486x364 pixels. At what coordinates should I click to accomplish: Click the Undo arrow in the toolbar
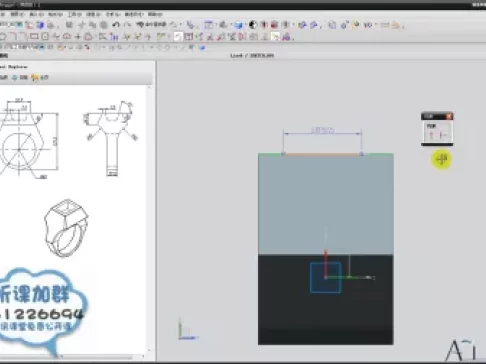pyautogui.click(x=116, y=24)
